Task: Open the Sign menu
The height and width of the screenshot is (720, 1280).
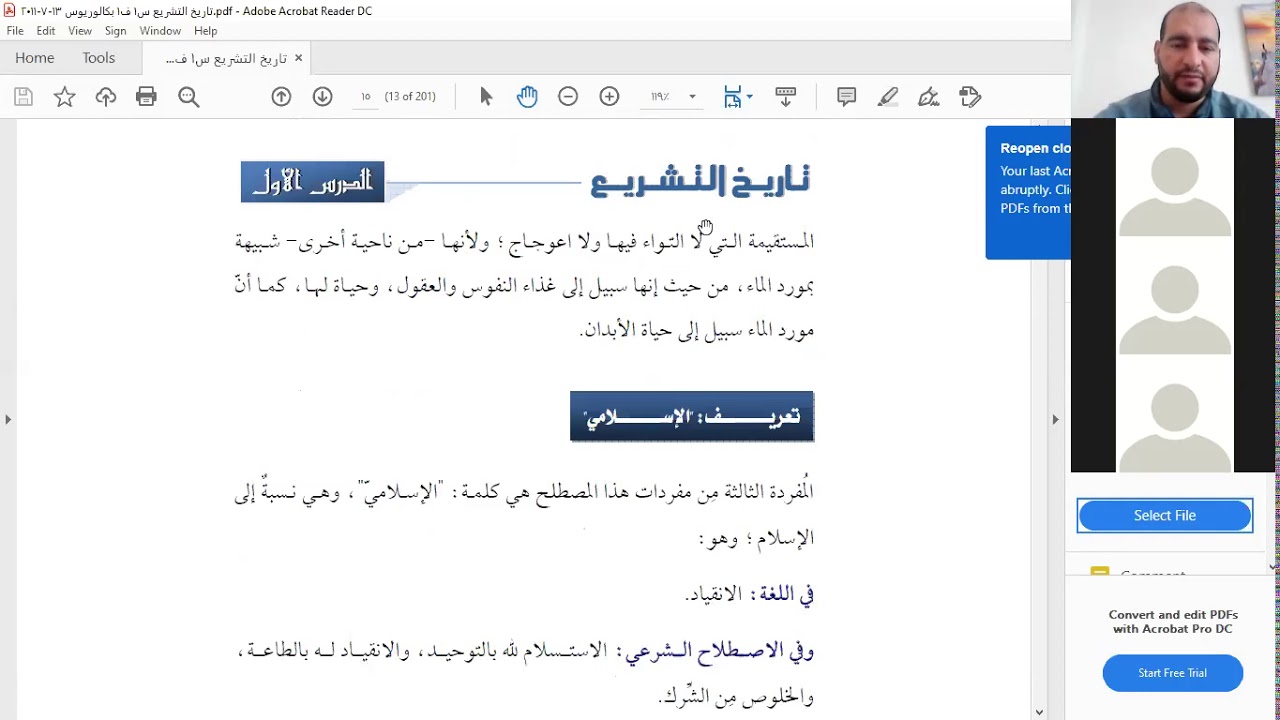Action: coord(115,31)
